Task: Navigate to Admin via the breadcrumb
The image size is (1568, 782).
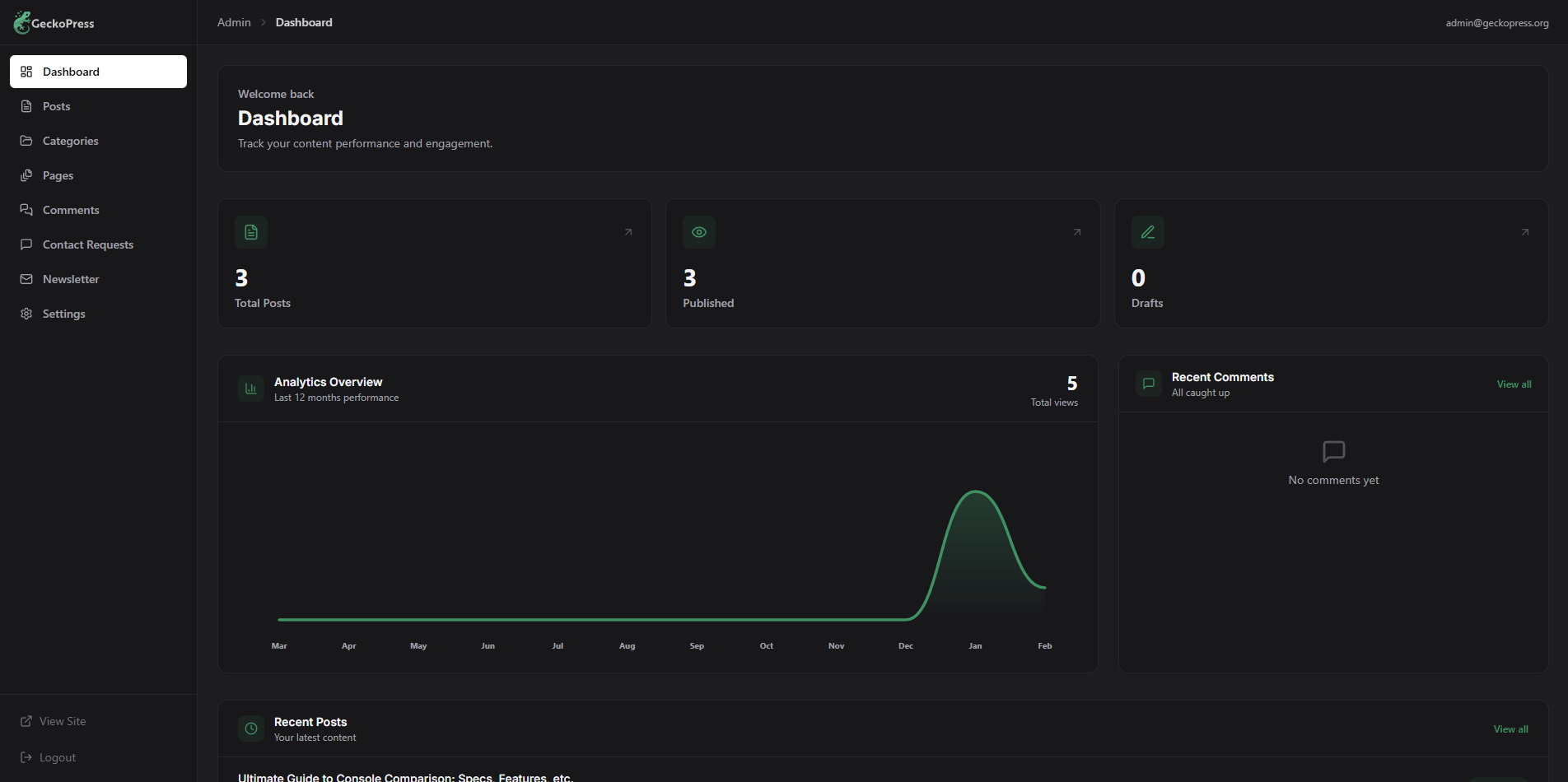Action: click(233, 22)
